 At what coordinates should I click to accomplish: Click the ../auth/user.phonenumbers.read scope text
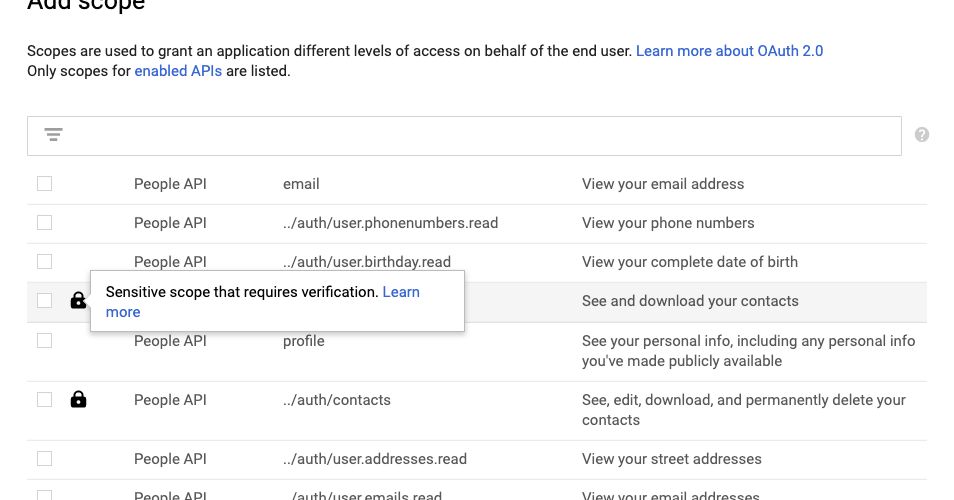click(390, 223)
